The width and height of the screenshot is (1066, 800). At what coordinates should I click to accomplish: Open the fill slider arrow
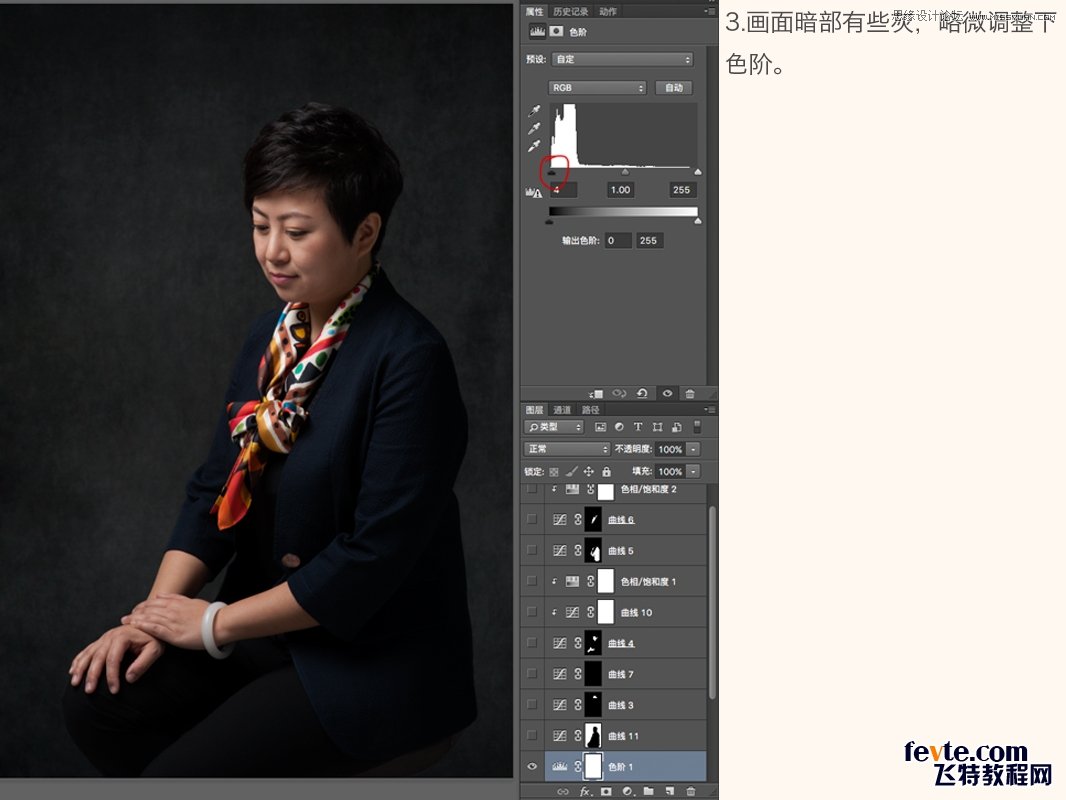[x=693, y=471]
